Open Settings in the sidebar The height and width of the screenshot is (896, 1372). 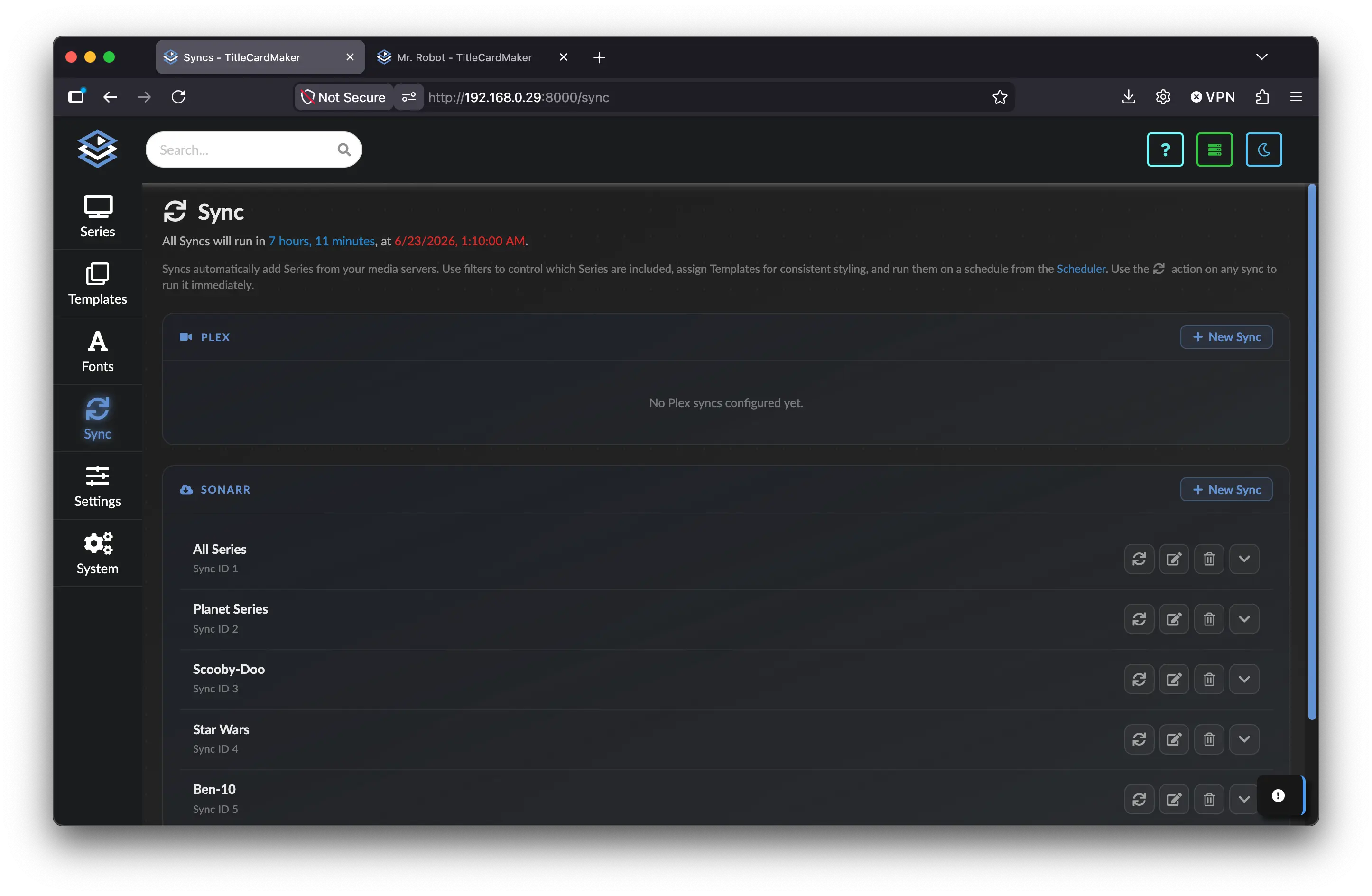[97, 486]
